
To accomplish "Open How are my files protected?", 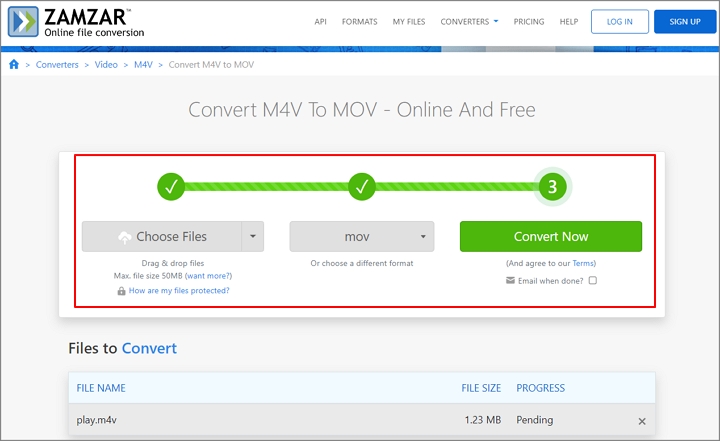I will (x=179, y=290).
